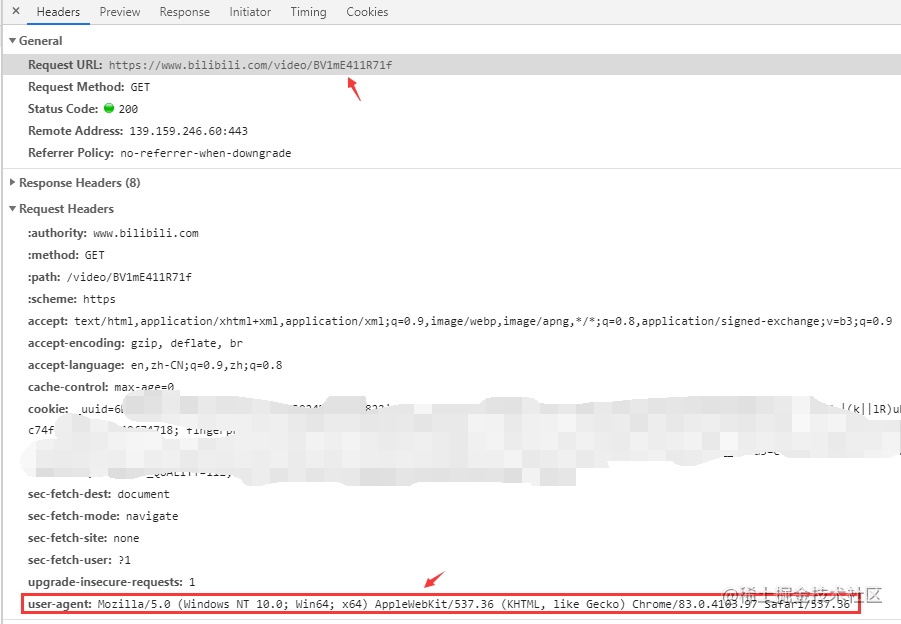Select Remote Address 139.159.246.60:443
901x624 pixels.
[188, 131]
